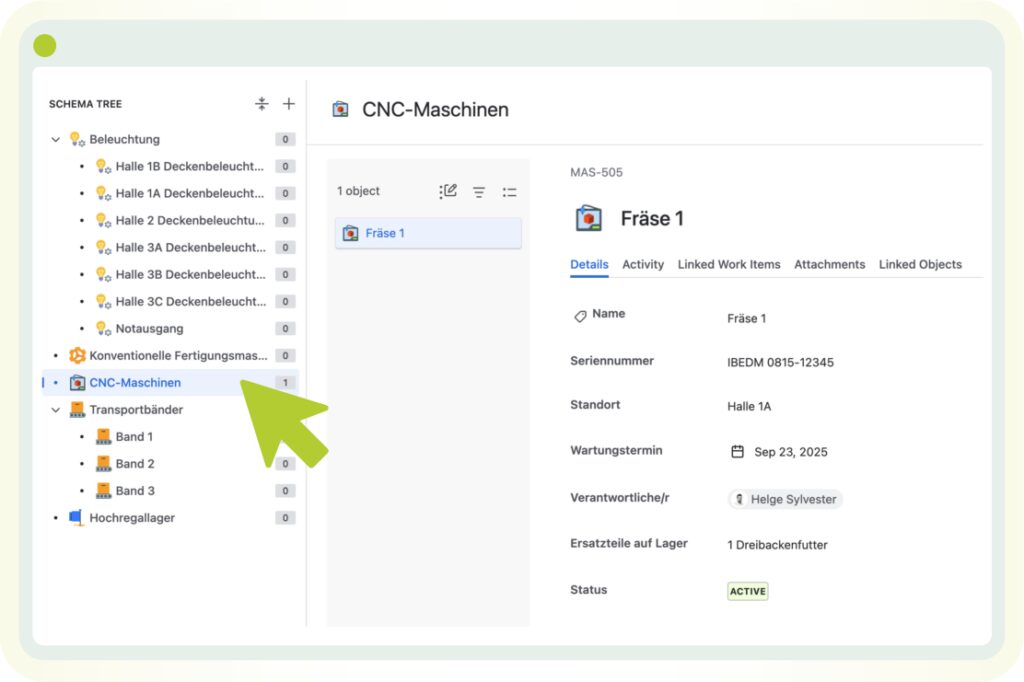Click serial number IBEDM 0815-12345
This screenshot has width=1024, height=682.
[x=780, y=363]
